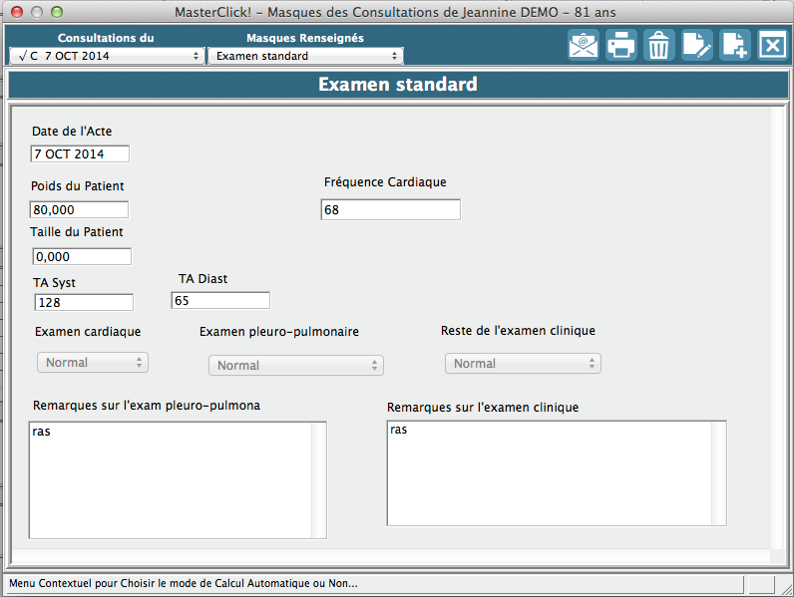Click the pleuro-pulmonary remarks text area
The width and height of the screenshot is (794, 597).
pos(170,480)
